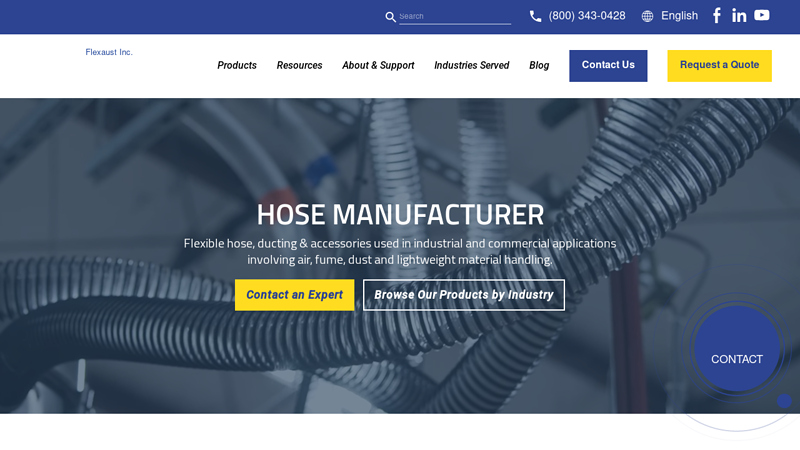The image size is (800, 450).
Task: Click the Contact an Expert button
Action: 294,295
